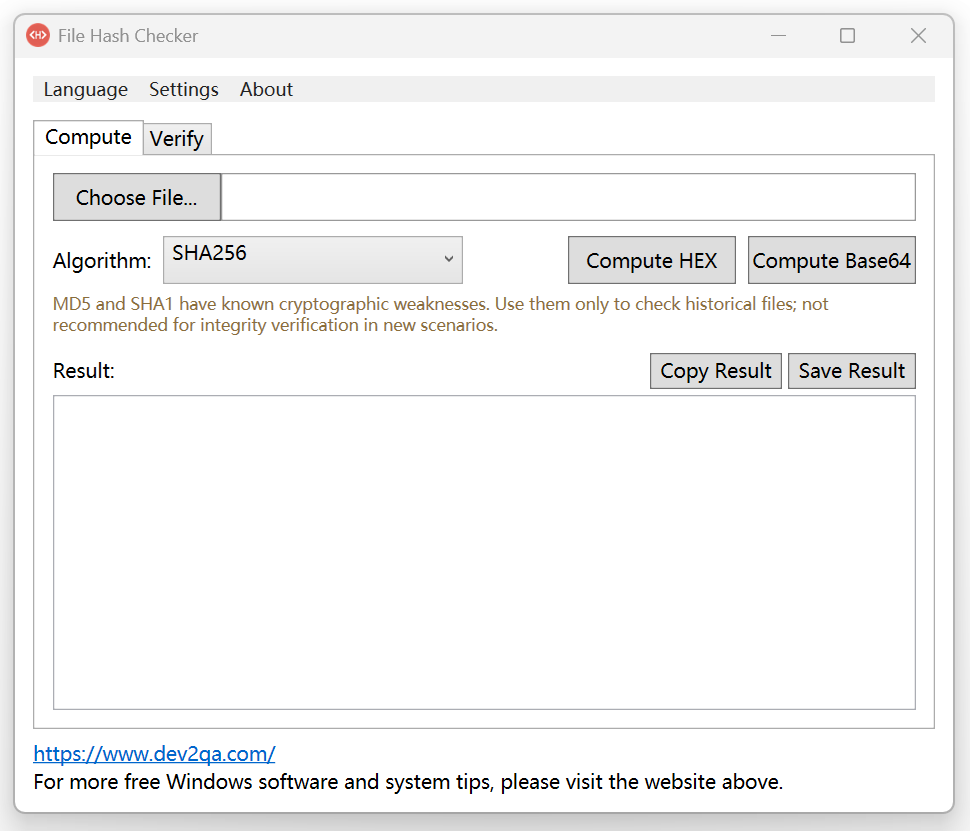Viewport: 970px width, 831px height.
Task: Select the Compute tab
Action: (x=88, y=137)
